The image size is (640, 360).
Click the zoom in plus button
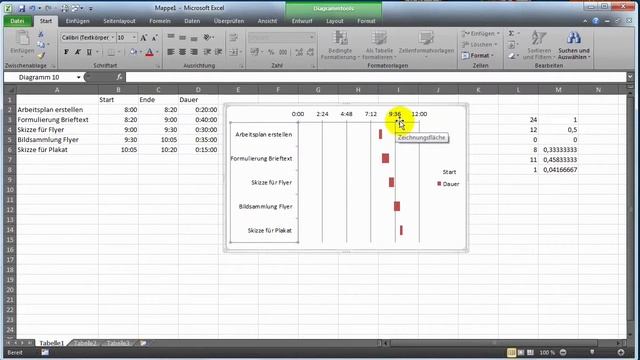(621, 352)
